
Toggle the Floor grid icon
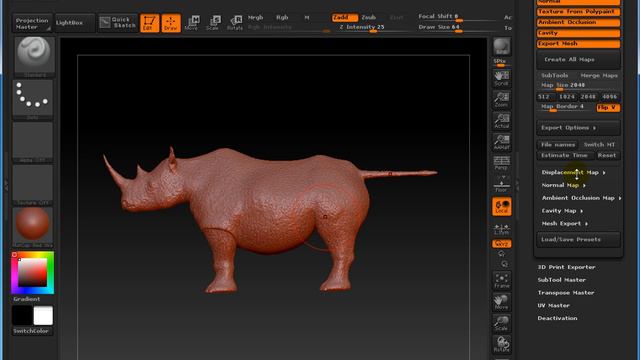502,185
